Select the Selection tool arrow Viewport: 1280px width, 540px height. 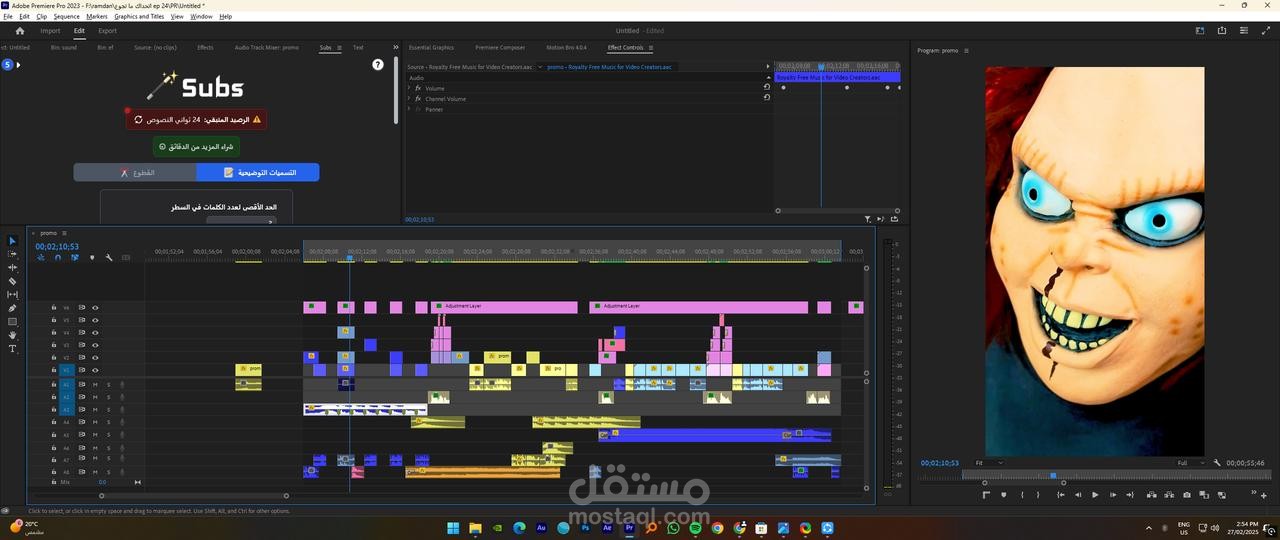(x=13, y=241)
